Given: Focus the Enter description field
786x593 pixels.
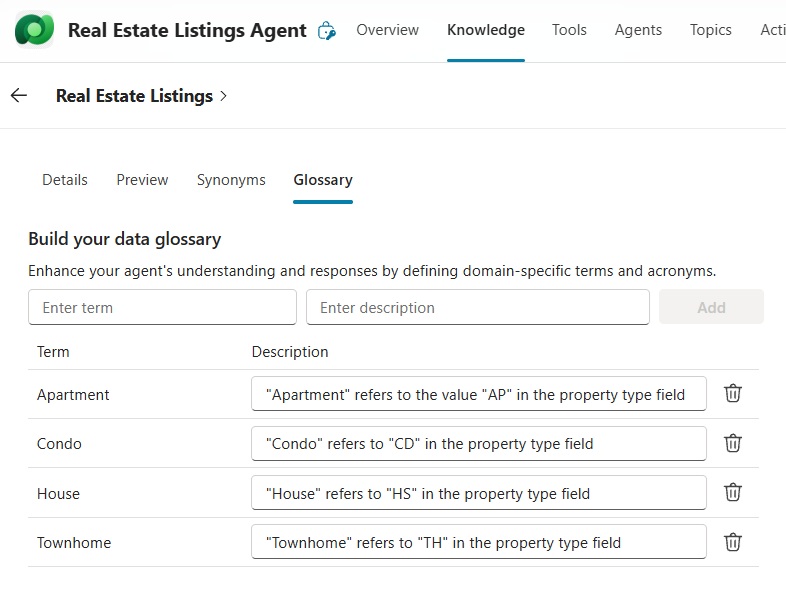Looking at the screenshot, I should pos(477,308).
